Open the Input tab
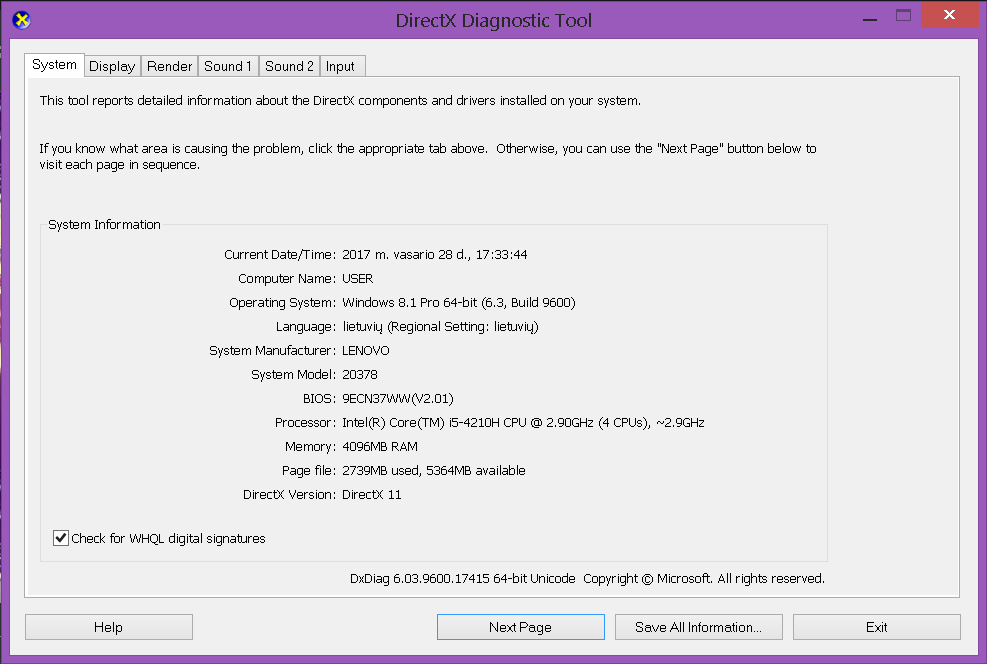Image resolution: width=987 pixels, height=664 pixels. [340, 66]
